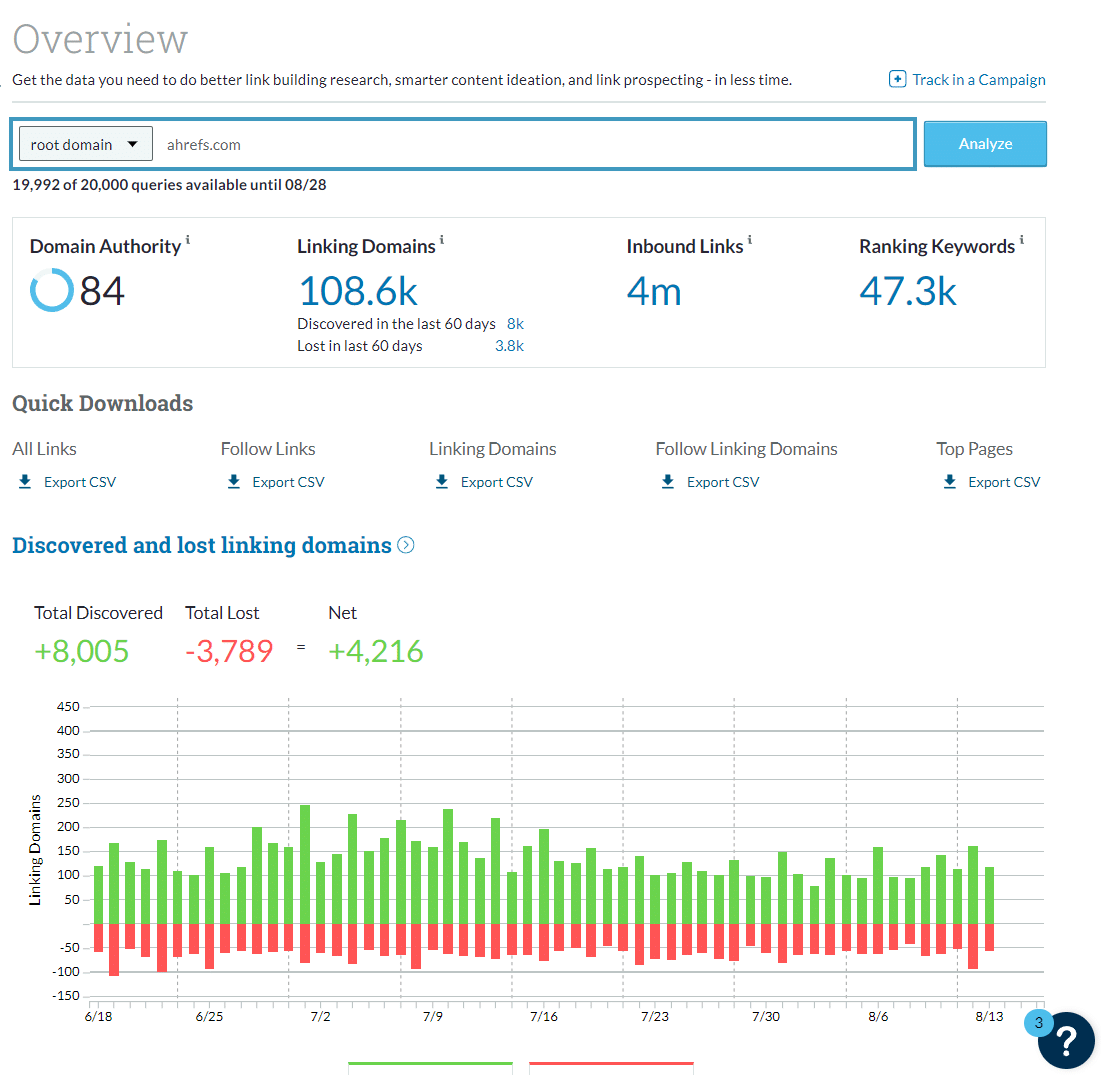Click the 4m inbound links value
Screen dimensions: 1101x1075
654,291
